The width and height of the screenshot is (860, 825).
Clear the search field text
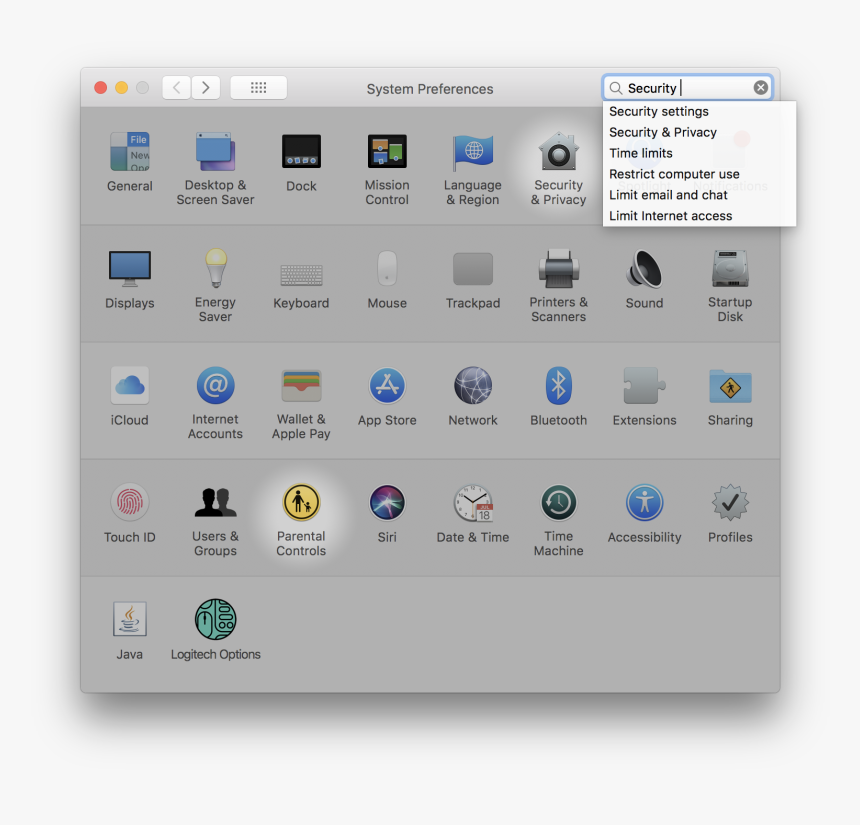pos(759,86)
